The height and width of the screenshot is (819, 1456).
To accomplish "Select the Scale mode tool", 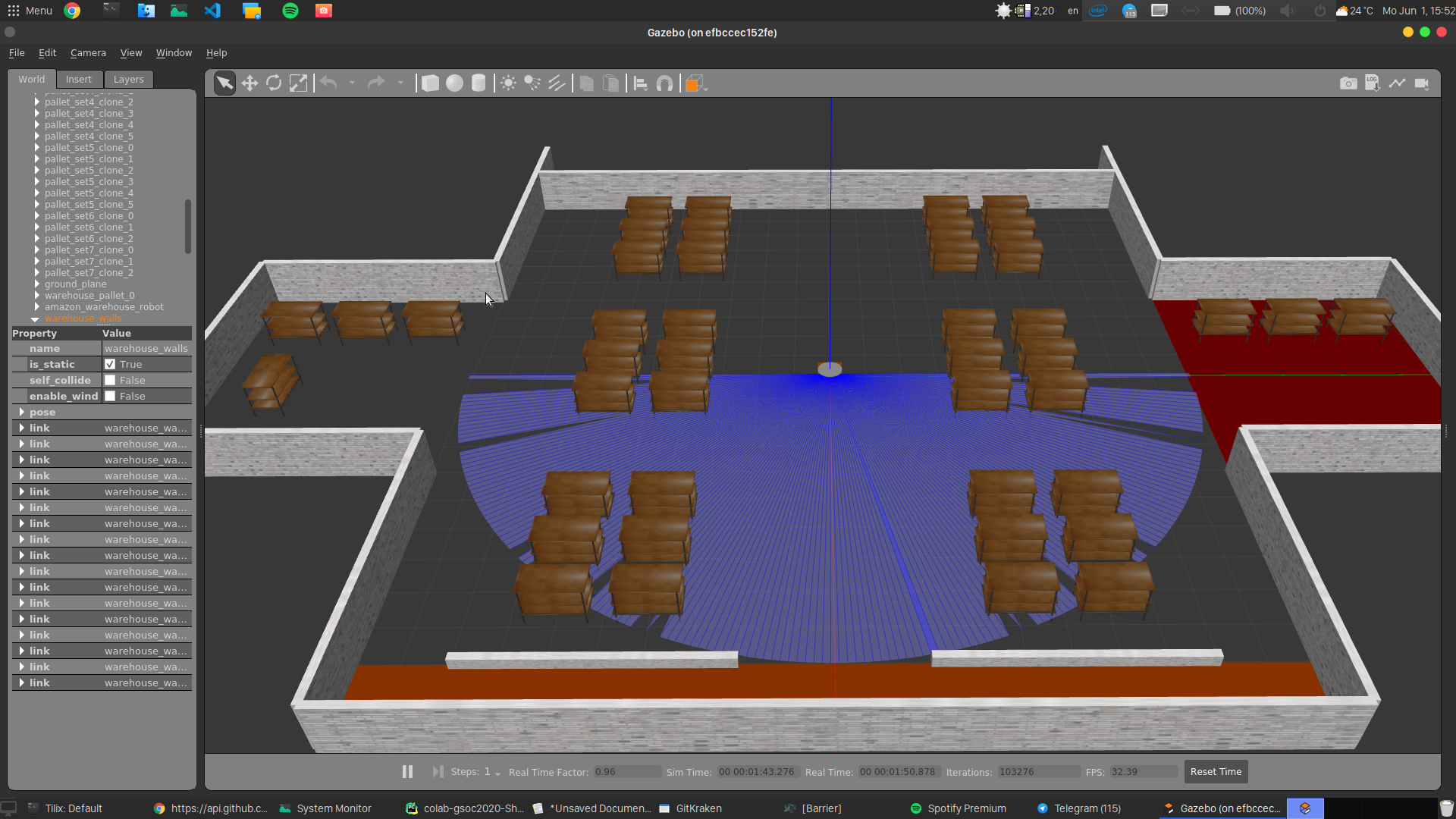I will pyautogui.click(x=299, y=83).
